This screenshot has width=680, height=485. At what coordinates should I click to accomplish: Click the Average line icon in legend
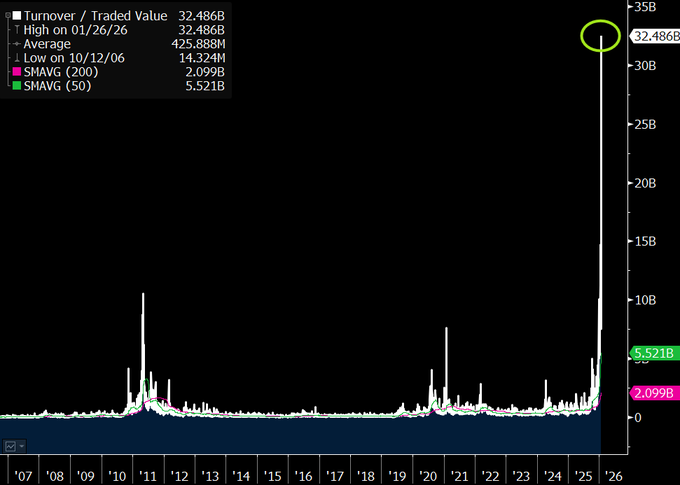16,44
